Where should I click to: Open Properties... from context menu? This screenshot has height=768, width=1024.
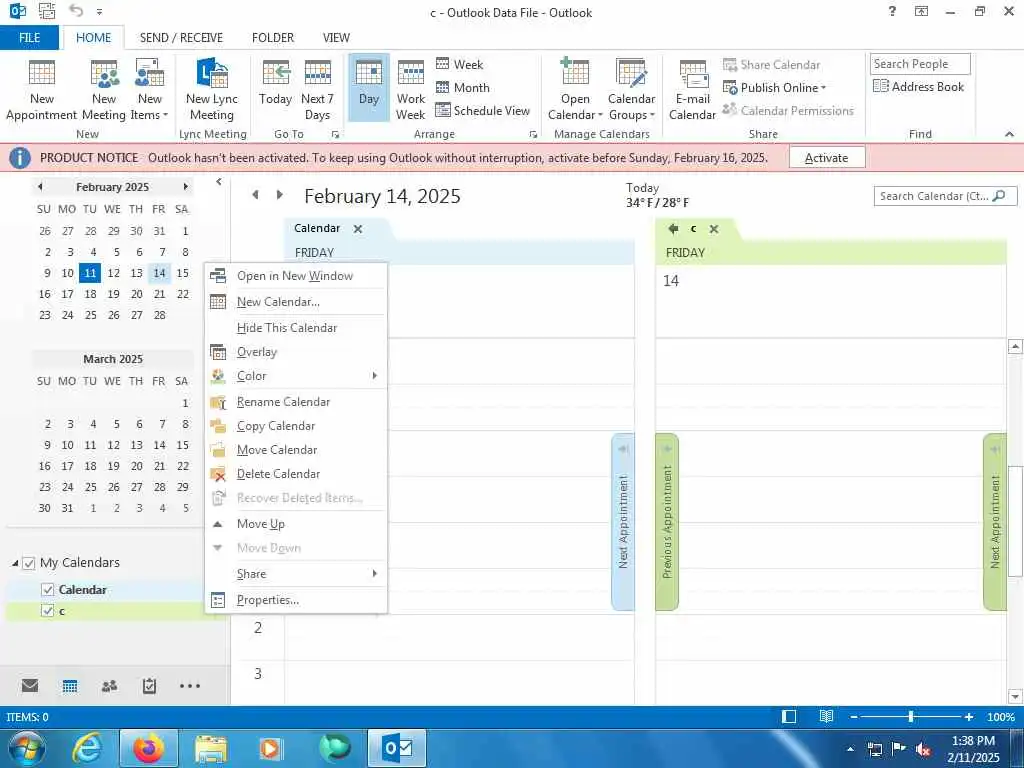pyautogui.click(x=296, y=600)
